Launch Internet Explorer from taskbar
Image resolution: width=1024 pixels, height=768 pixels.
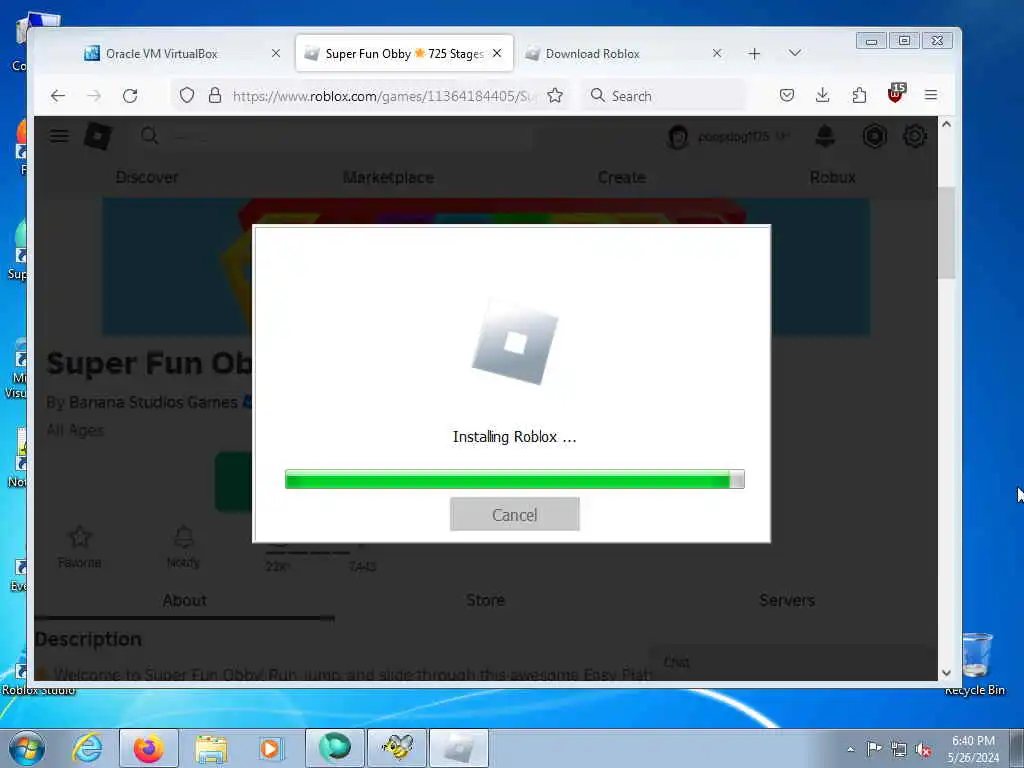(87, 748)
